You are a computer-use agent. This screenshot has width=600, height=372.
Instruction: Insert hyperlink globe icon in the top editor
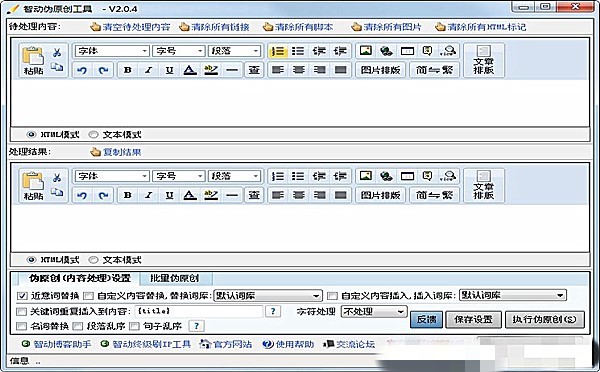tap(386, 51)
